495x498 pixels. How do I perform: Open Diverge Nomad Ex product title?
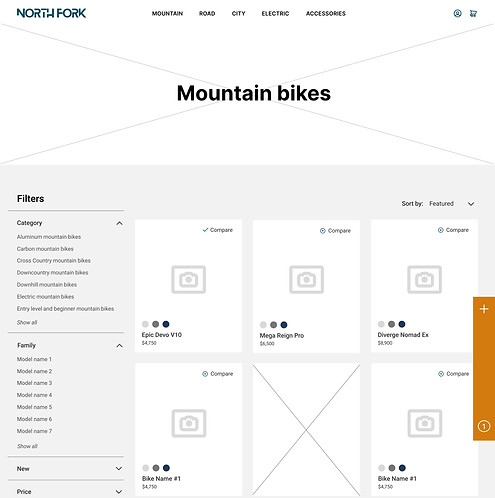tap(403, 335)
